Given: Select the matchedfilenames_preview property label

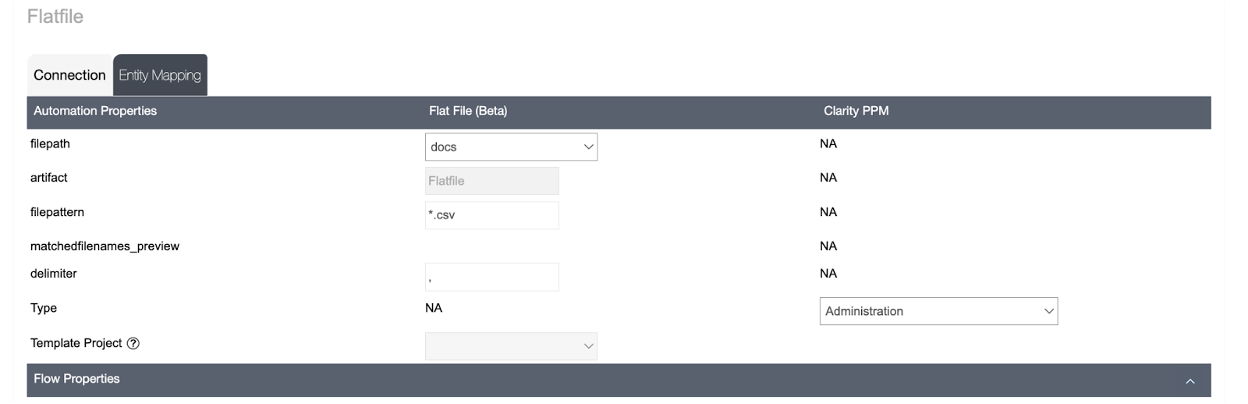Looking at the screenshot, I should point(105,246).
